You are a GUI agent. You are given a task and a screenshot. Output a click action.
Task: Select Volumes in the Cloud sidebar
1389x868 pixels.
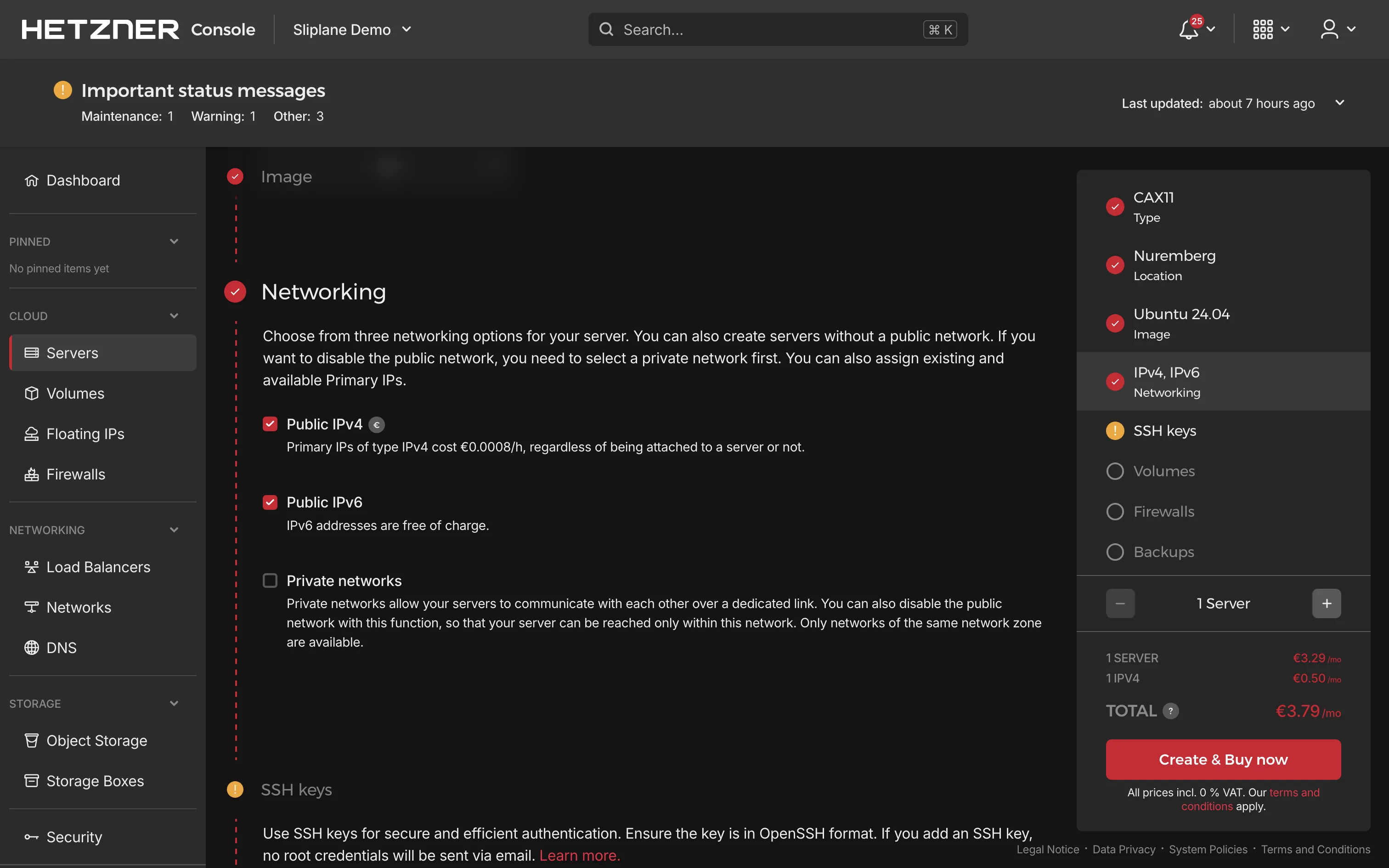tap(75, 393)
